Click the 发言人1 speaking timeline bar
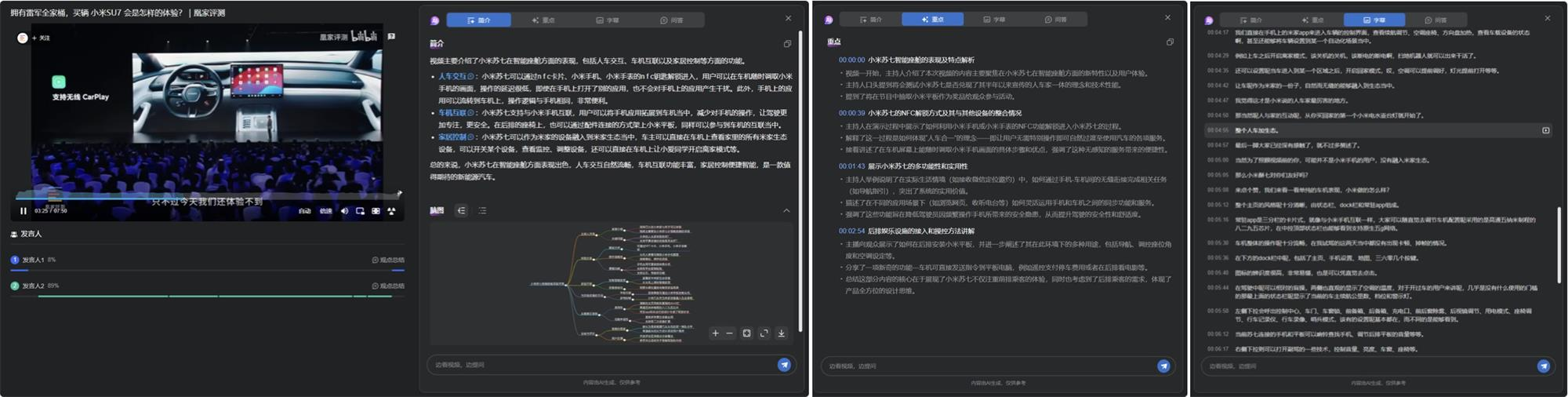This screenshot has width=1568, height=397. pos(207,270)
